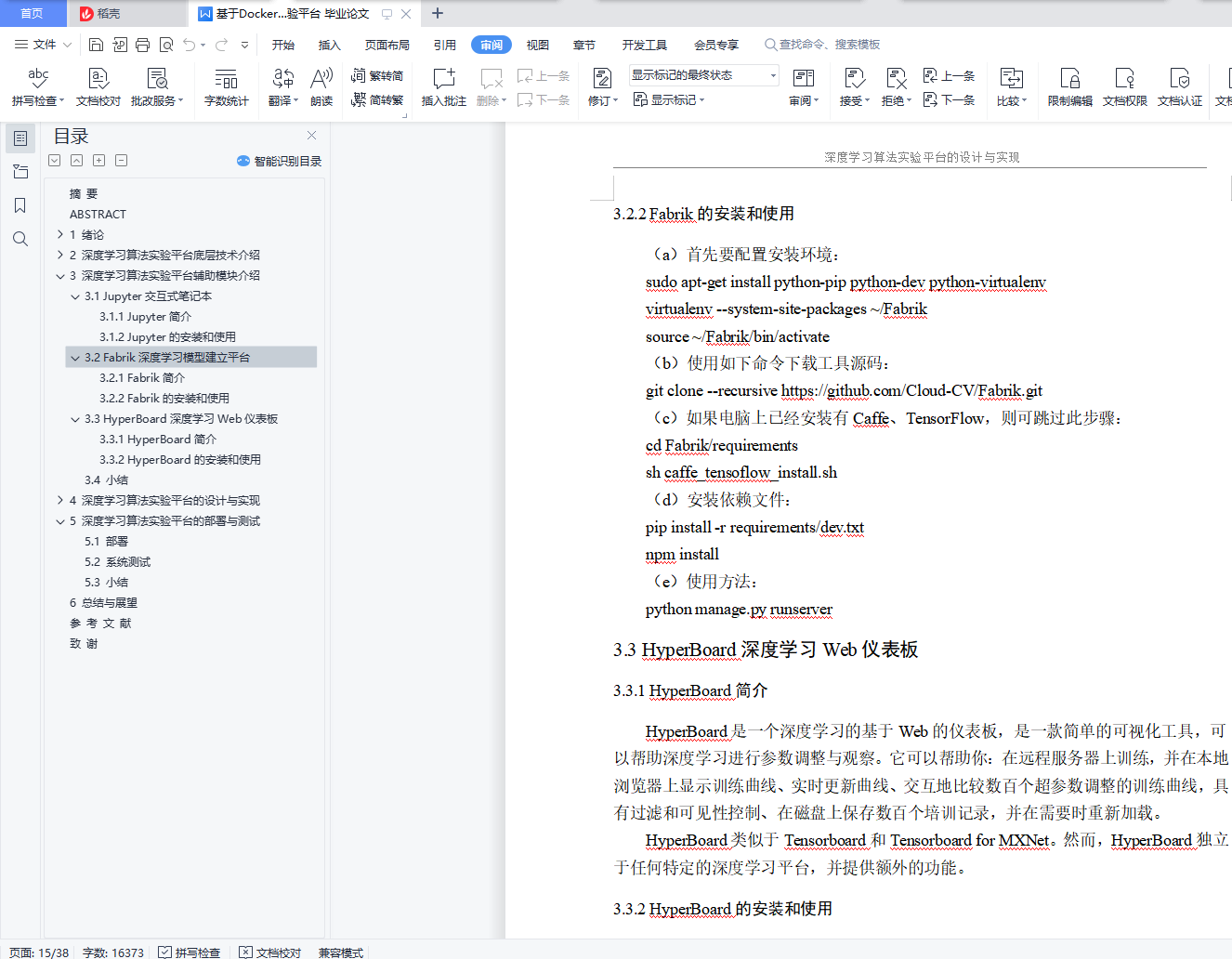Image resolution: width=1232 pixels, height=959 pixels.
Task: Go to 3.2.2 Fabrik 的安装和使用 outline entry
Action: (x=164, y=399)
